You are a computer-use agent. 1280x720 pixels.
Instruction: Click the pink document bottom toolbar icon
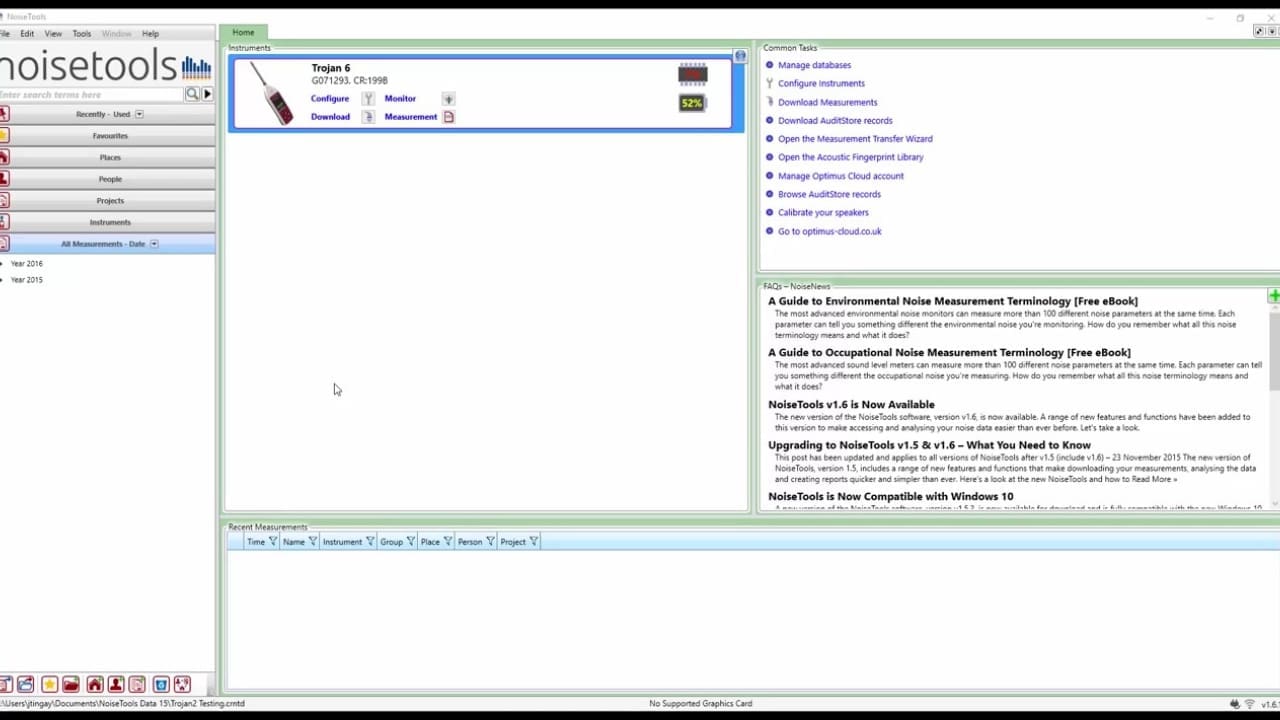click(x=137, y=685)
